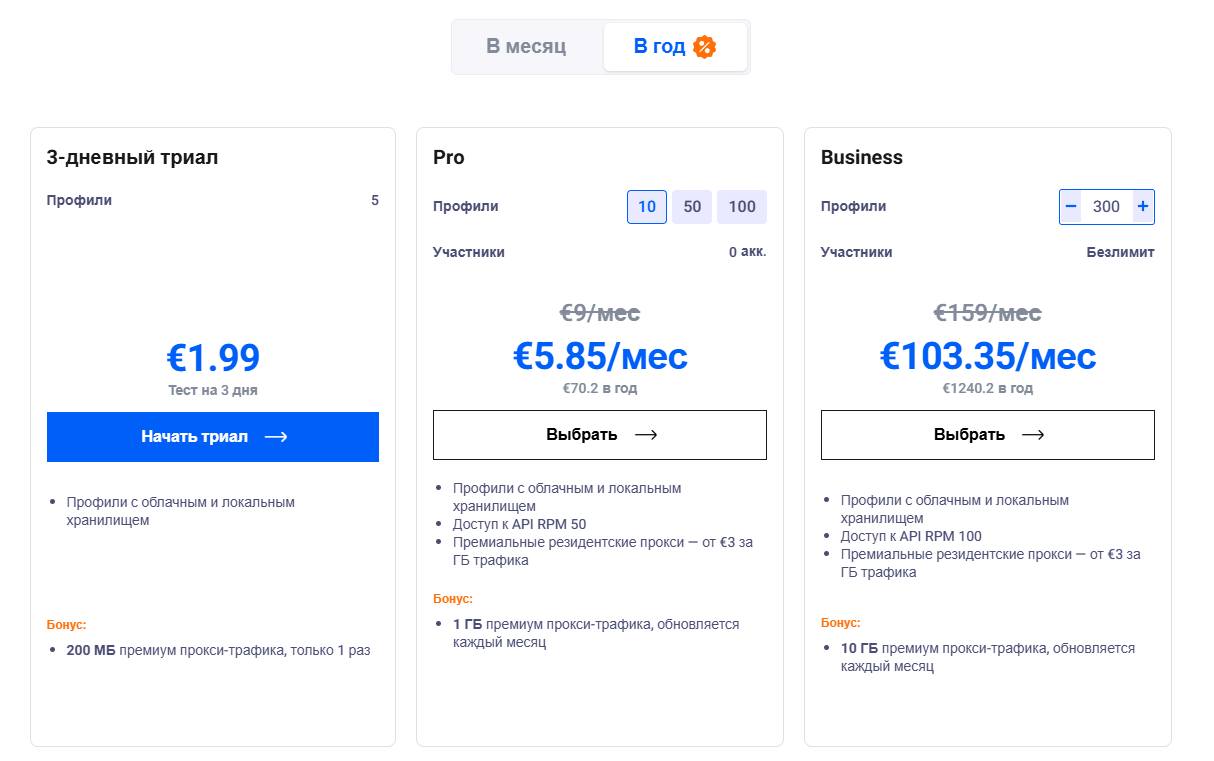Image resolution: width=1214 pixels, height=761 pixels.
Task: Click arrow icon in Pro "Выбрать" button
Action: pos(646,435)
